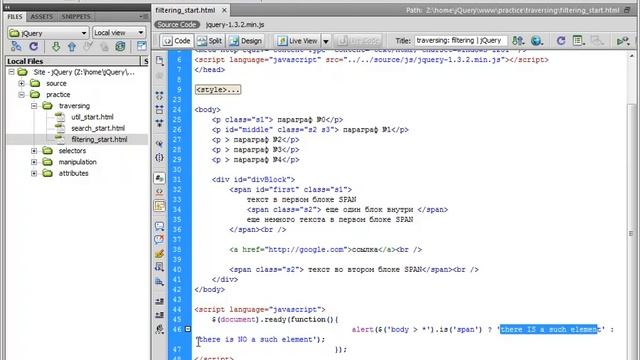Collapse the Site - jQuery root node
The height and width of the screenshot is (360, 640).
click(11, 72)
